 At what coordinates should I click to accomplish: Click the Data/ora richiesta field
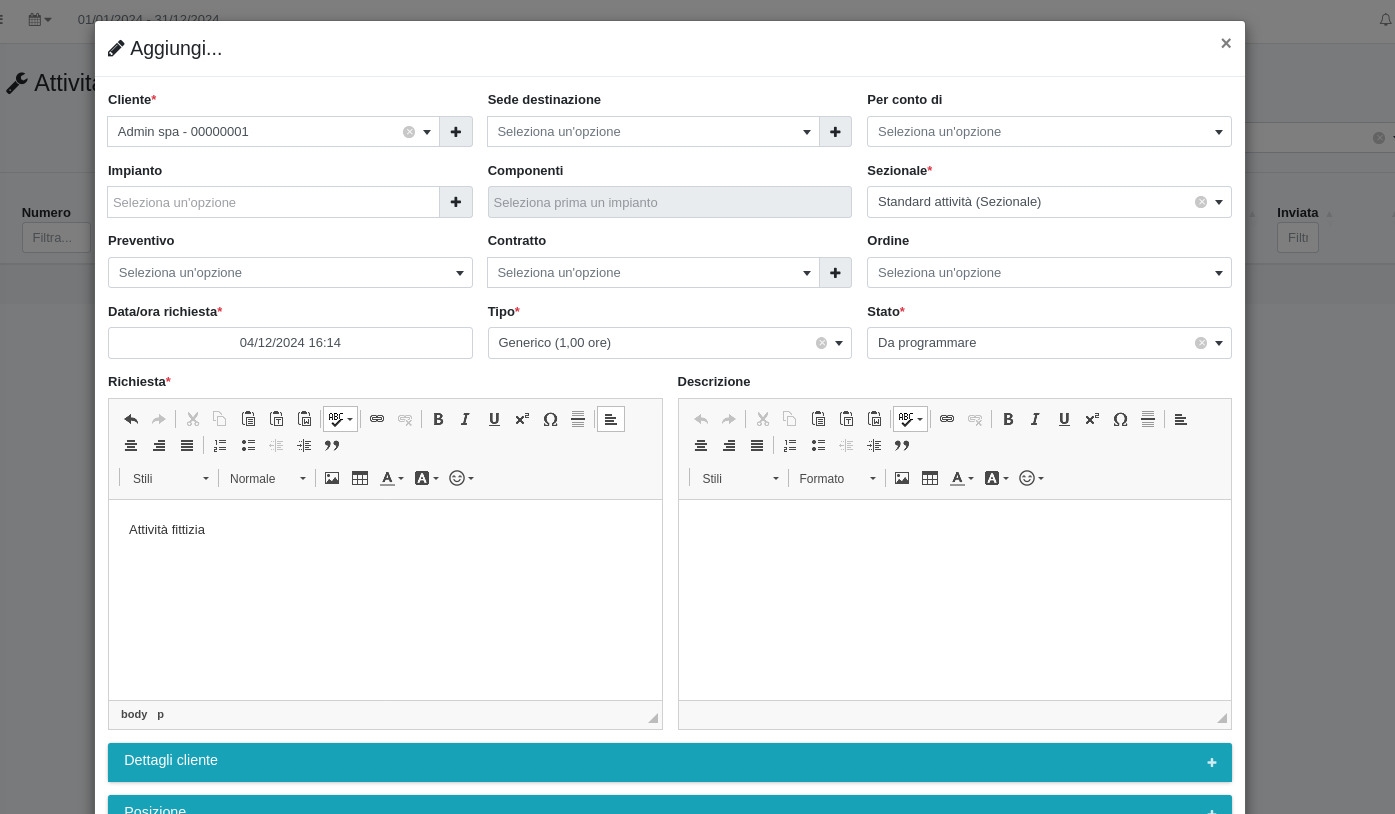(x=290, y=343)
